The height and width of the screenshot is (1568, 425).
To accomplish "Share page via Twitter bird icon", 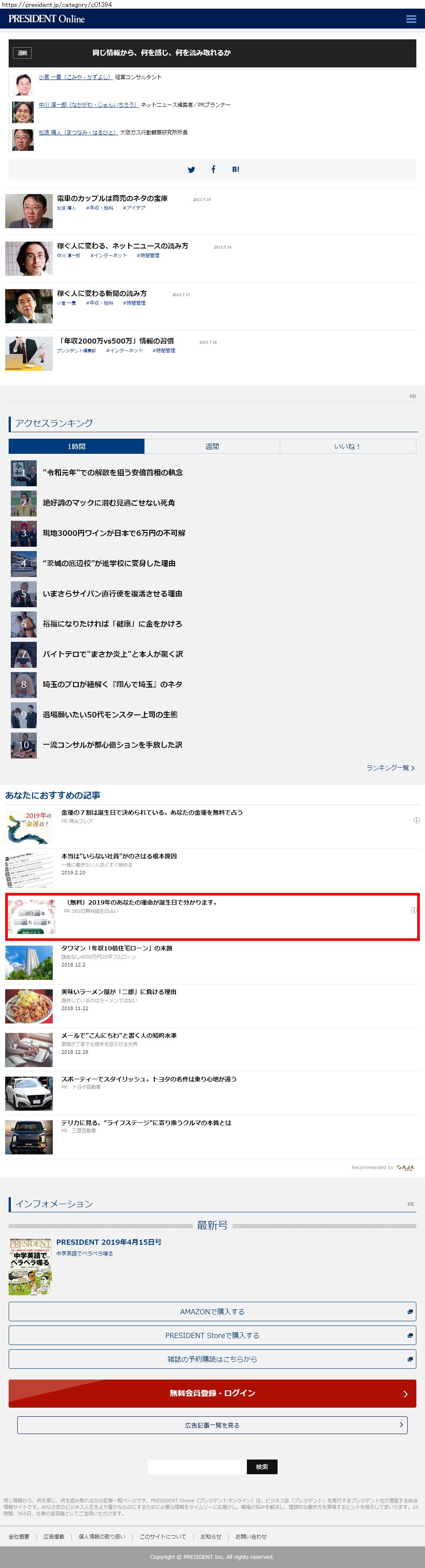I will tap(191, 170).
